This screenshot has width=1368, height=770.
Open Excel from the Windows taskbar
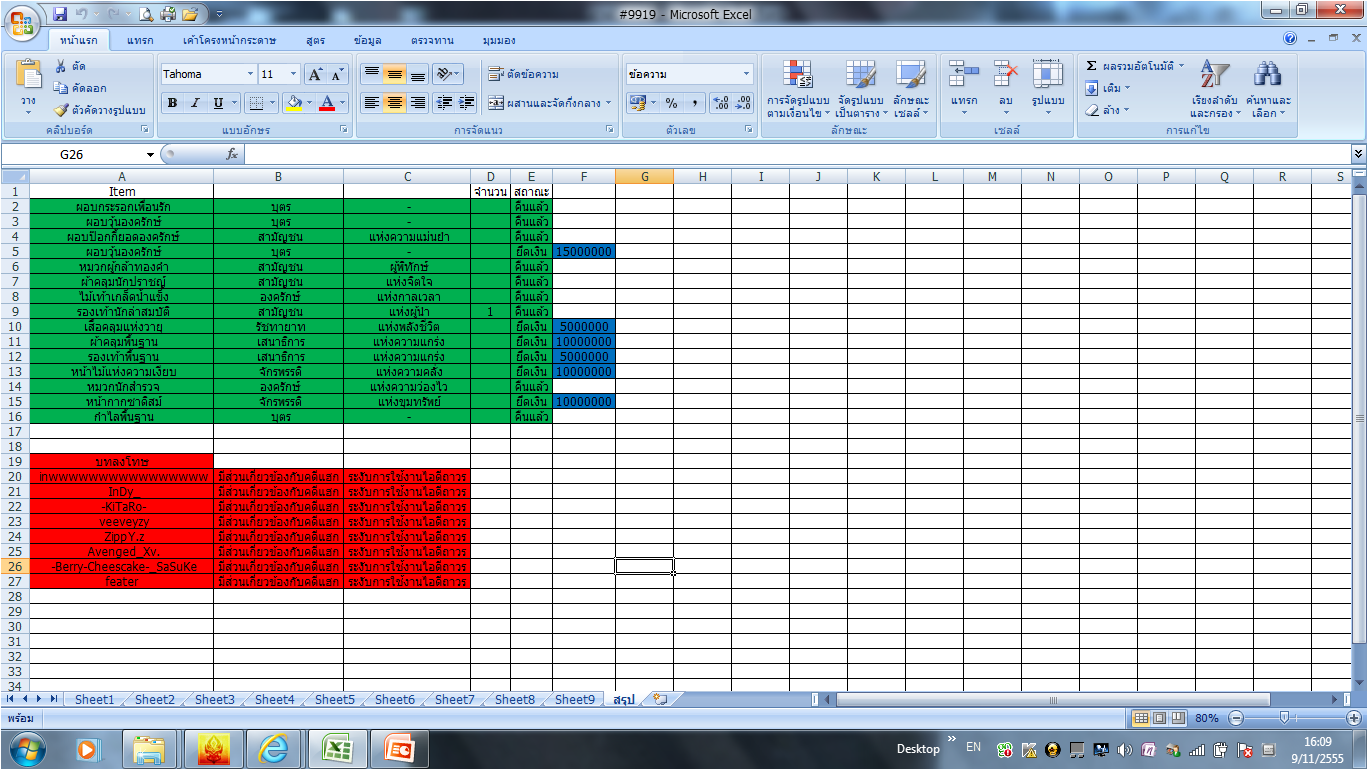coord(337,748)
